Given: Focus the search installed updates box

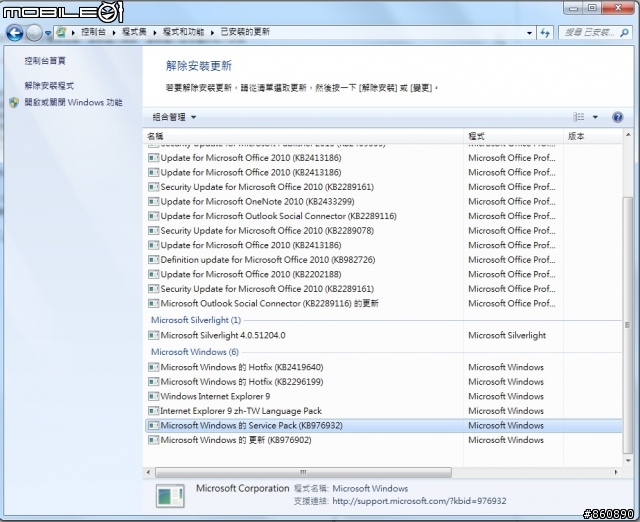Looking at the screenshot, I should 593,33.
